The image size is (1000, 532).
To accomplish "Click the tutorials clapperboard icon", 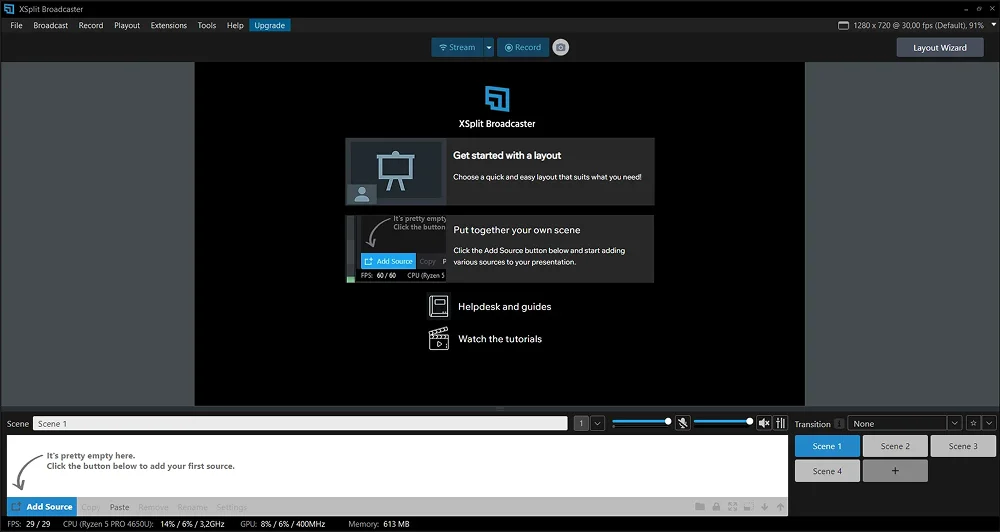I will 439,339.
